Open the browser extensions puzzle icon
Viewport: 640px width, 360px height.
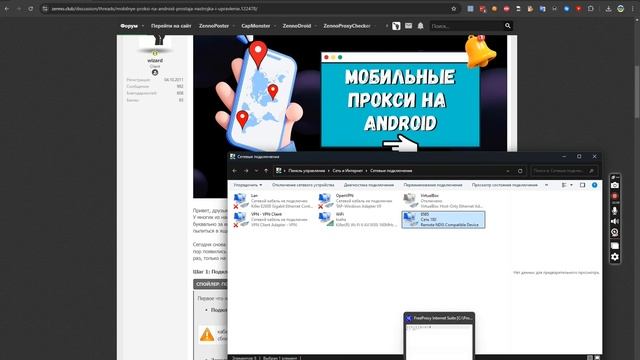coord(591,9)
